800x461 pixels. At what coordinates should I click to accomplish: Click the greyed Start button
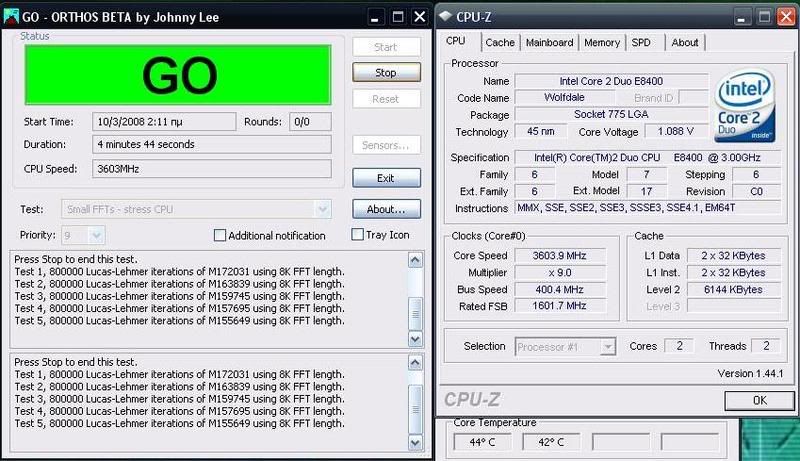pos(386,47)
